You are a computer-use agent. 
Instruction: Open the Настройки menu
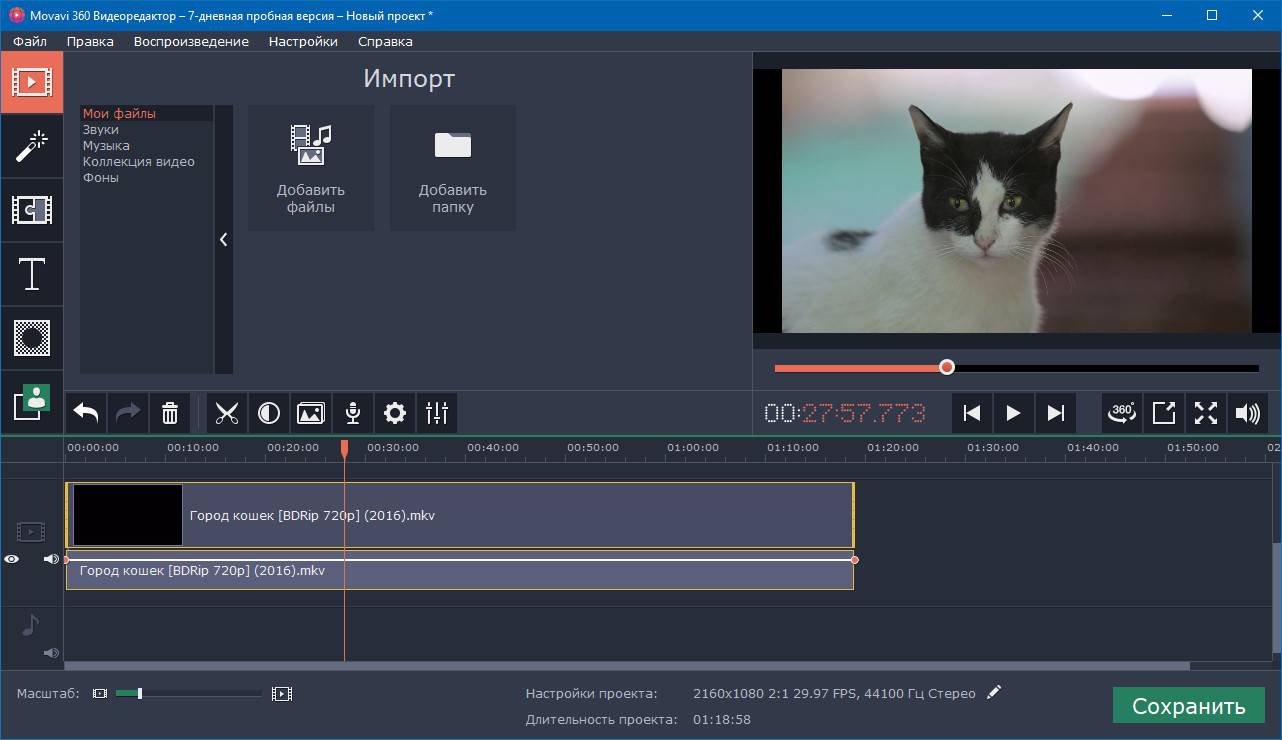coord(303,41)
